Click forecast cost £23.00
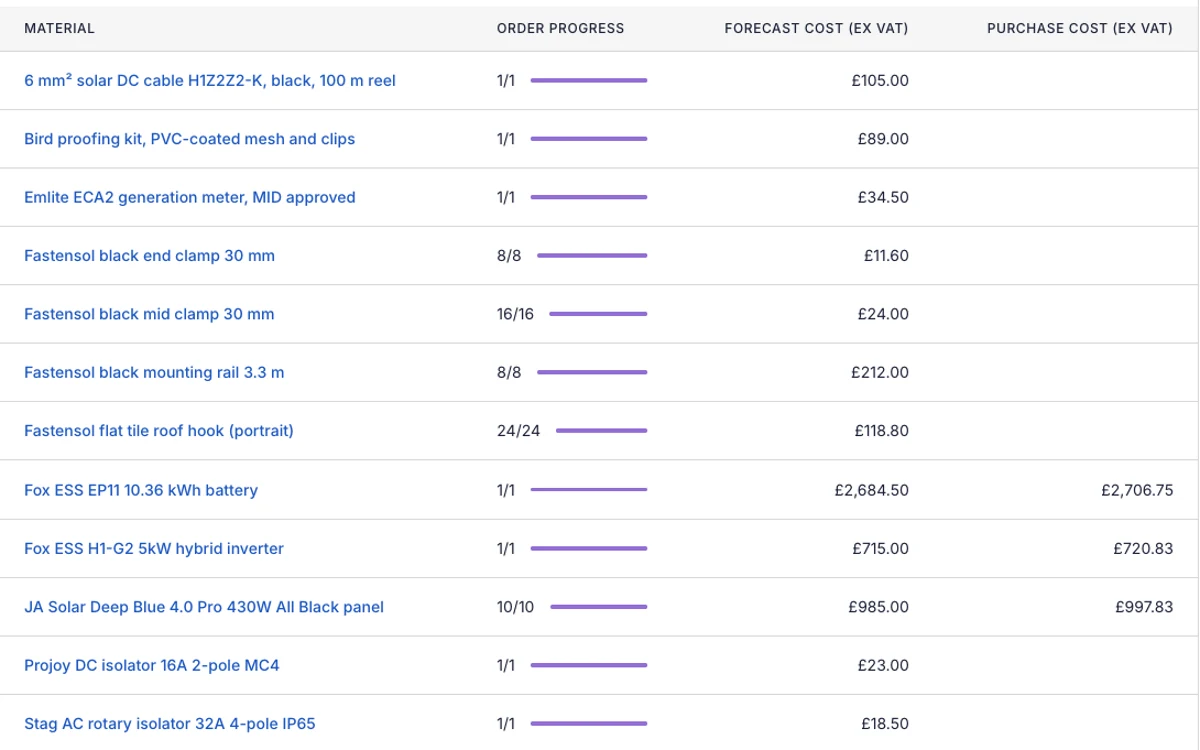This screenshot has width=1200, height=750. tap(884, 665)
